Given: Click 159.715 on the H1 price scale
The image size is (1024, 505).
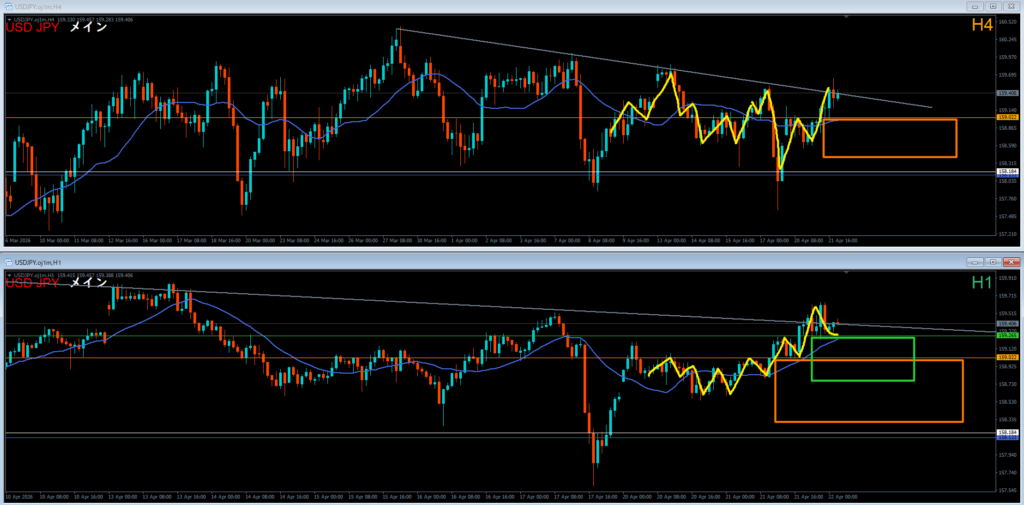Looking at the screenshot, I should click(x=1006, y=295).
